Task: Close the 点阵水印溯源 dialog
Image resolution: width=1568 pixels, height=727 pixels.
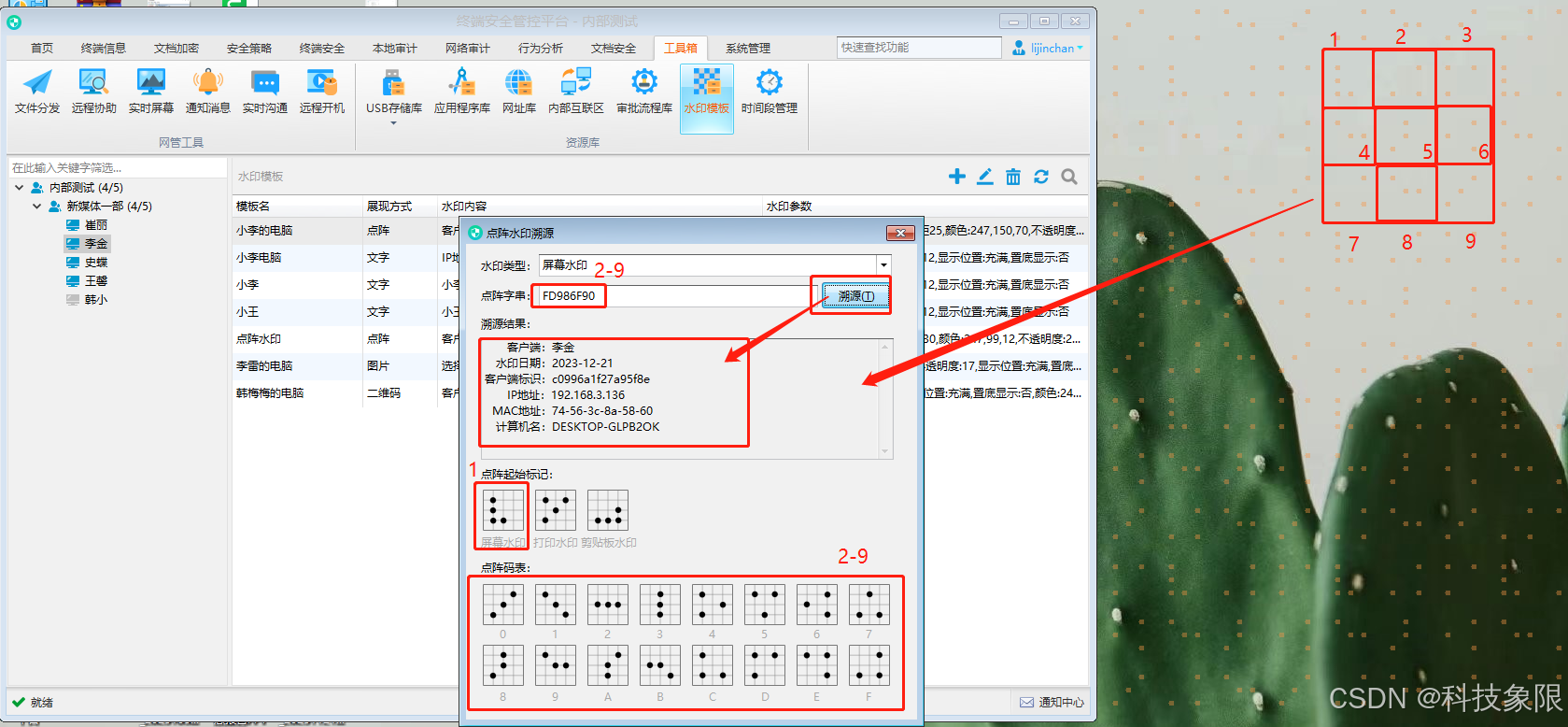Action: [x=900, y=233]
